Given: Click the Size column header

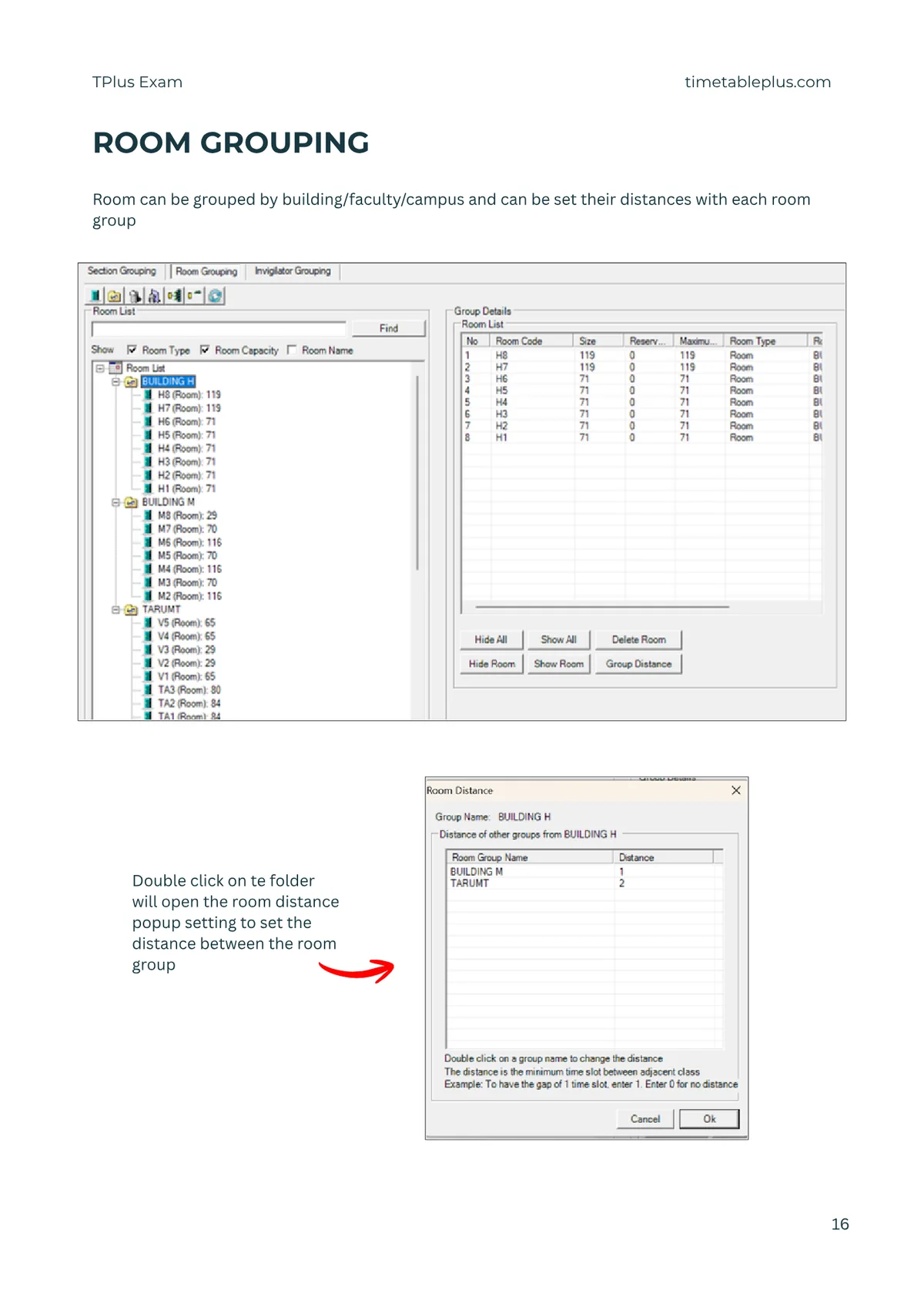Looking at the screenshot, I should (598, 341).
